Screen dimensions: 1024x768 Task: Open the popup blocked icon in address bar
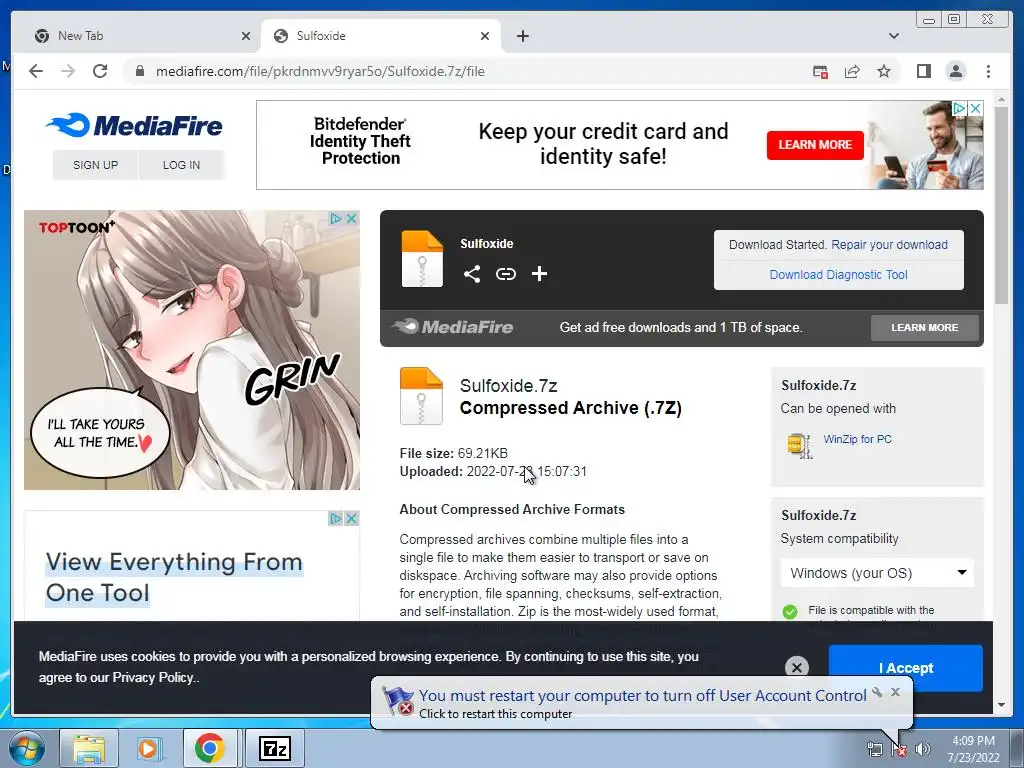point(820,71)
